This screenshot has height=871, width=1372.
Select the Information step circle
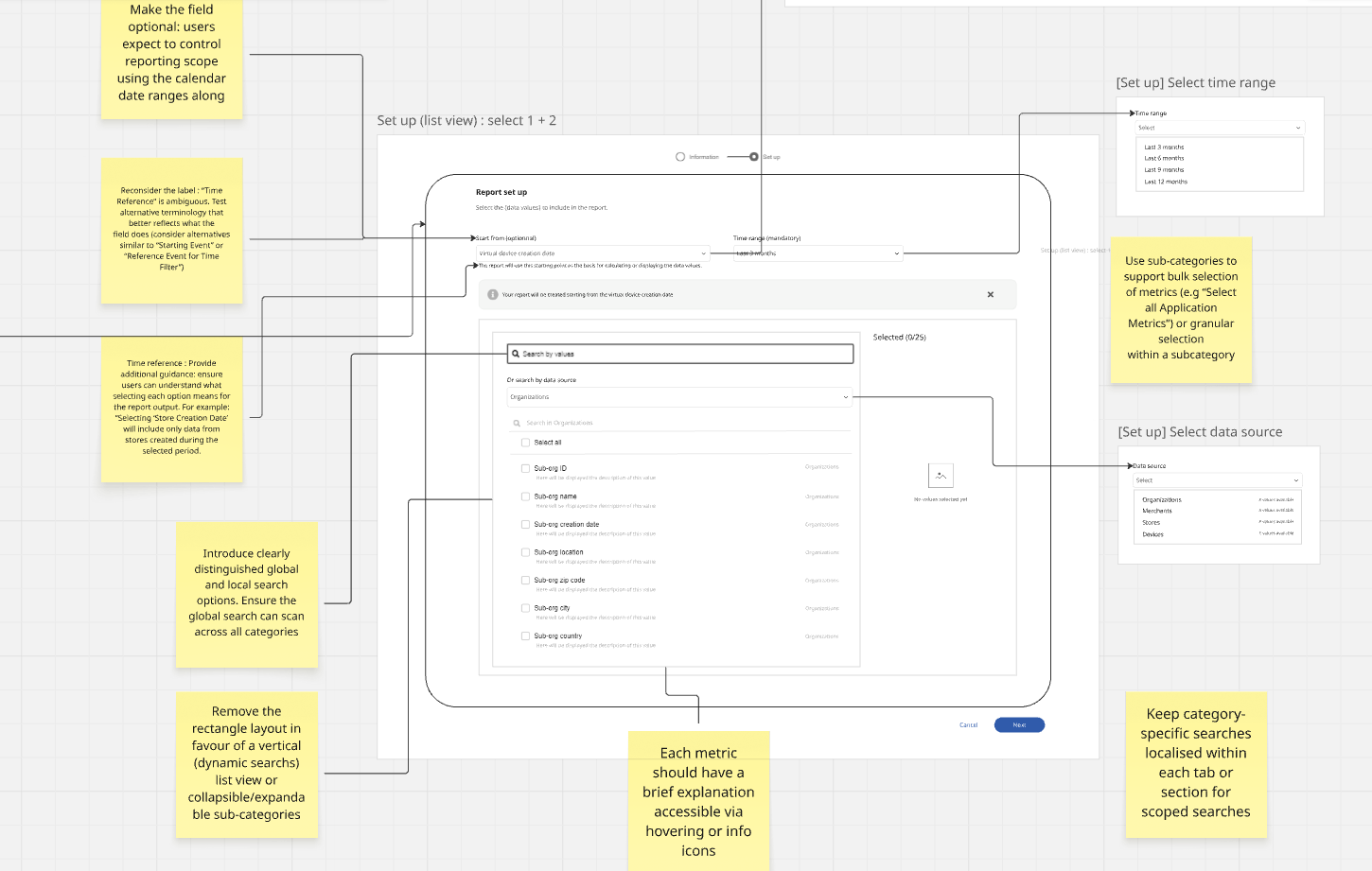pos(680,157)
